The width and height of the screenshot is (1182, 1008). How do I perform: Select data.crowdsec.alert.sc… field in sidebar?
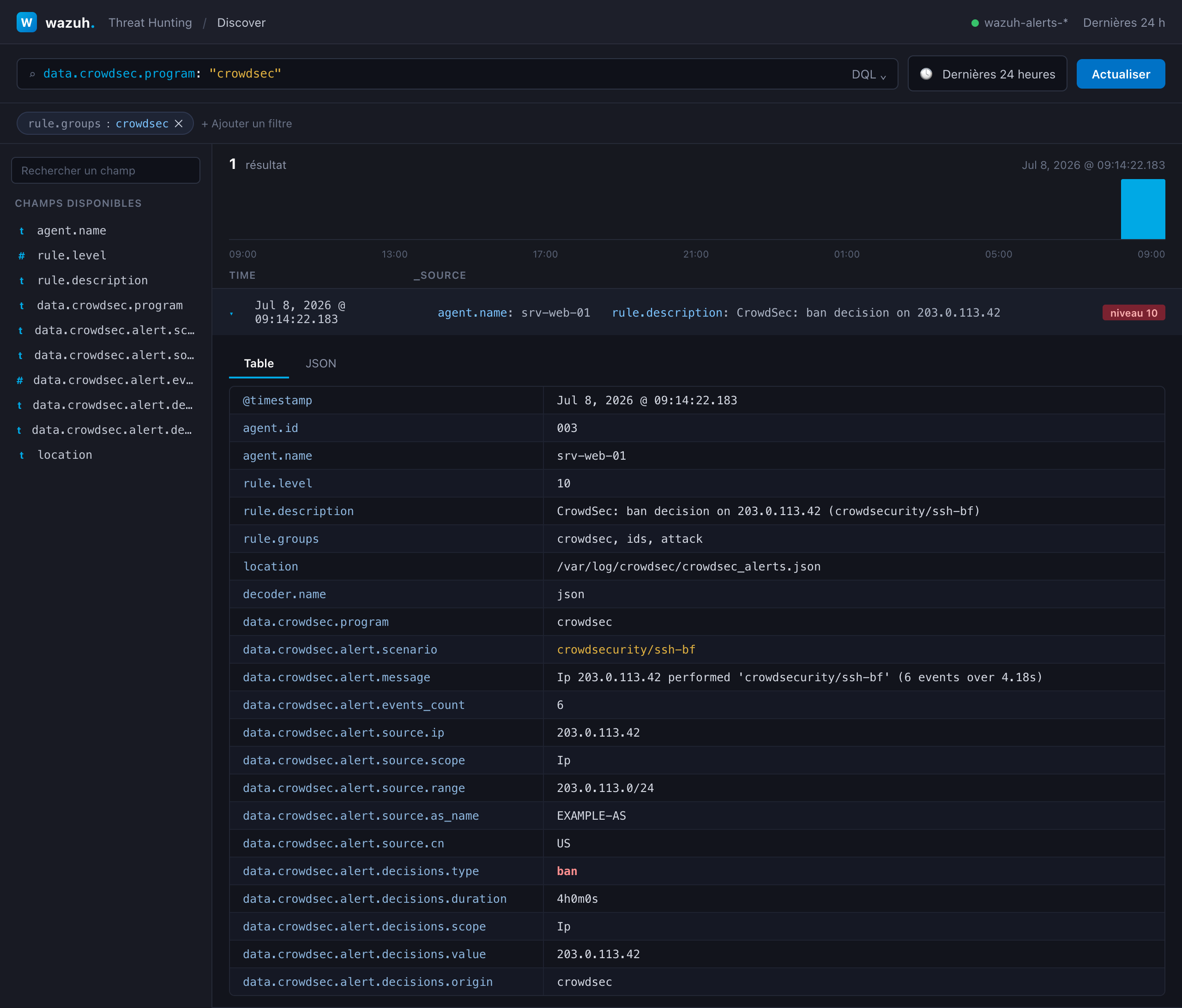[114, 330]
